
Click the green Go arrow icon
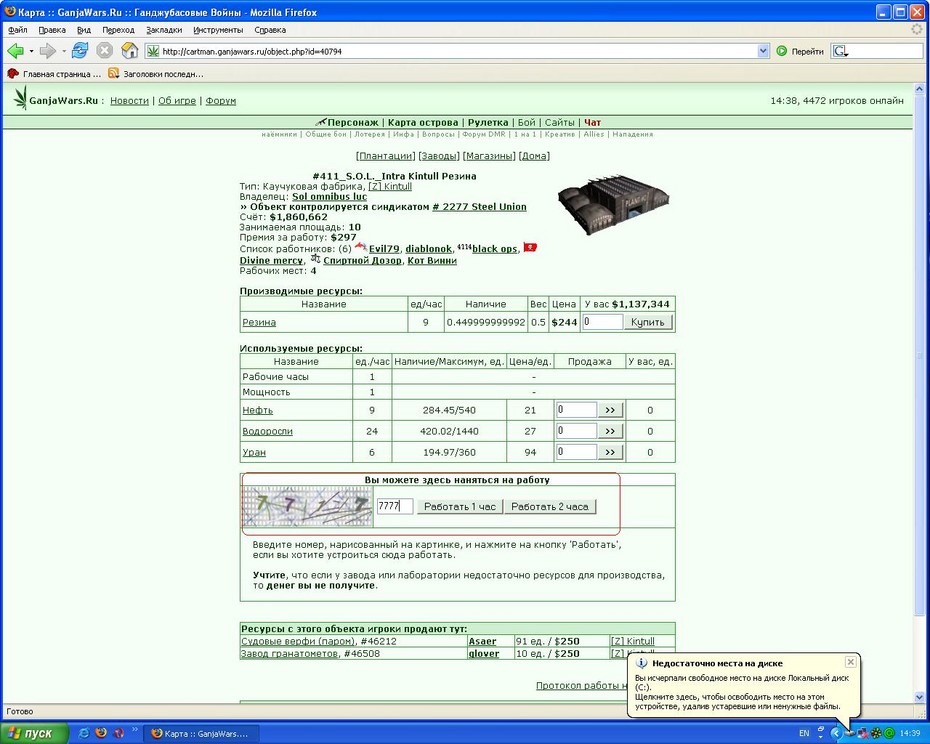(782, 52)
